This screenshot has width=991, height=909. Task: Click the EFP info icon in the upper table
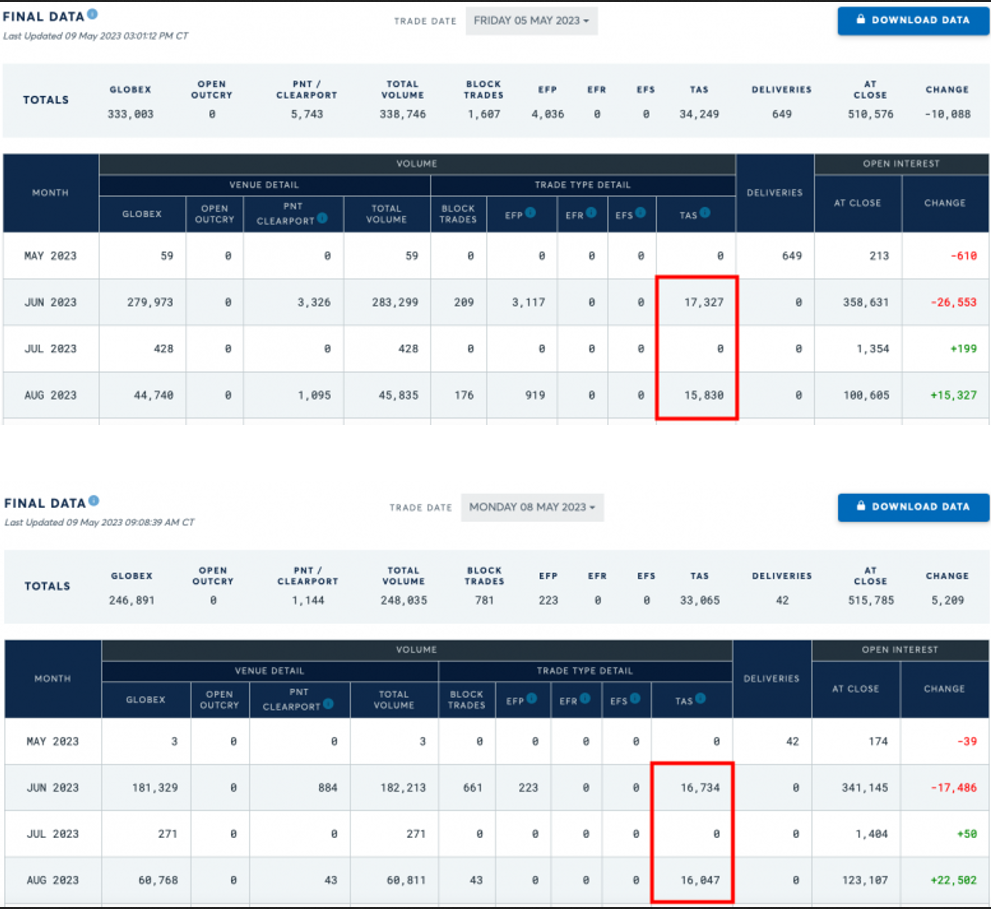pos(531,212)
